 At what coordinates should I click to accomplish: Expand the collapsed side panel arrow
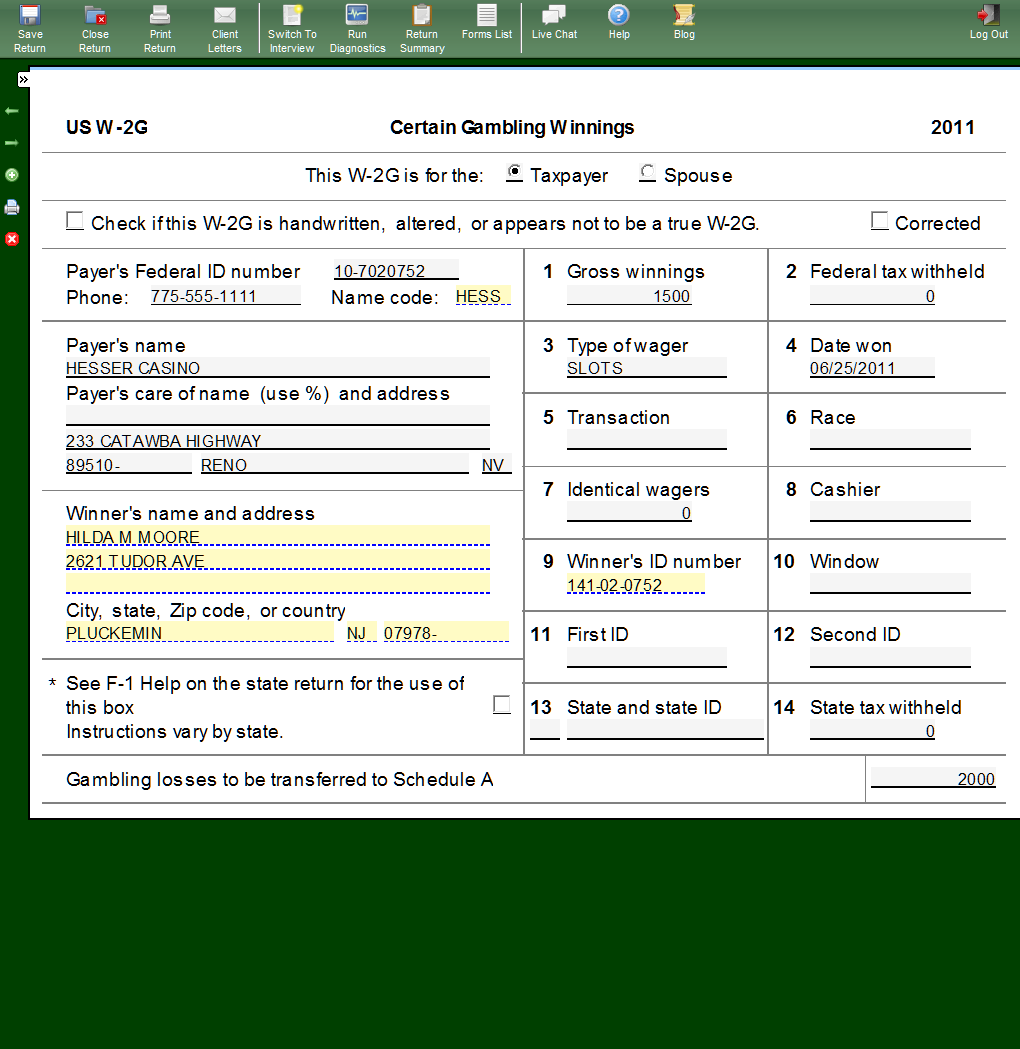23,79
